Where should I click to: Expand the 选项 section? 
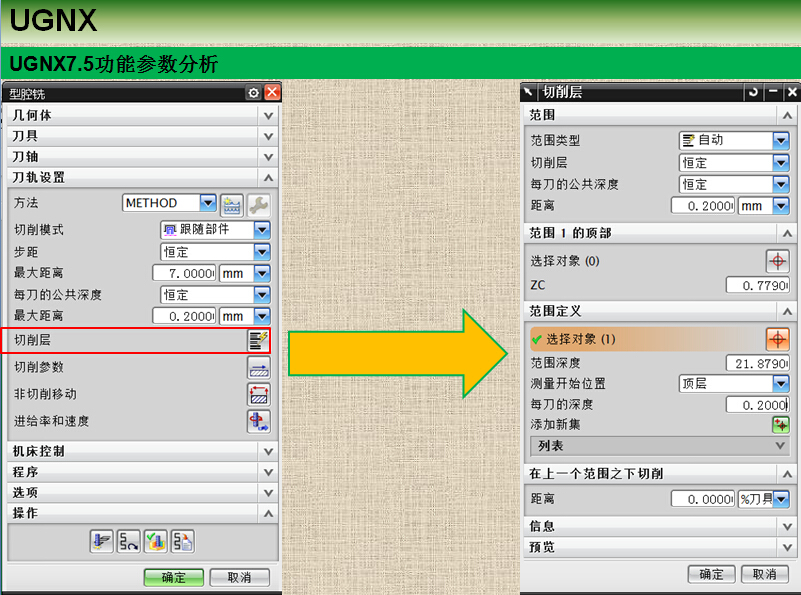click(268, 493)
